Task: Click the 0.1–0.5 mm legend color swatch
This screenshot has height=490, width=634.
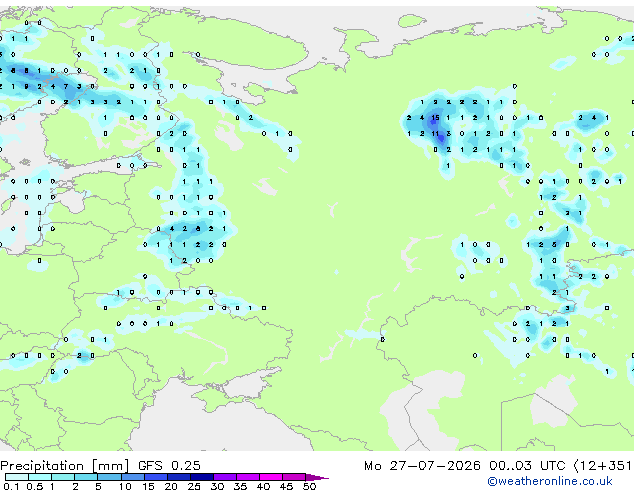Action: 17,477
